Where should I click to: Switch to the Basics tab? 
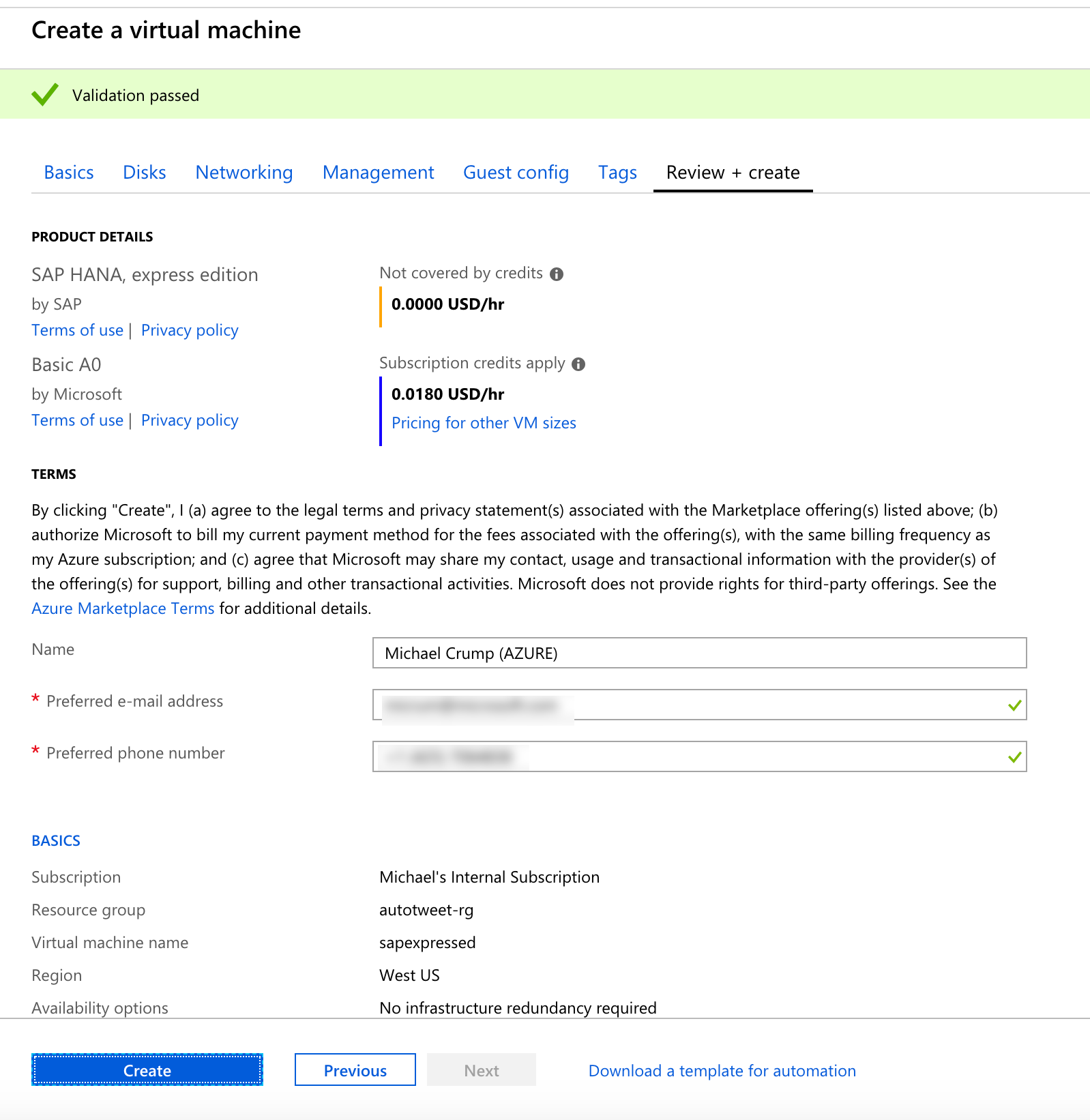[69, 173]
